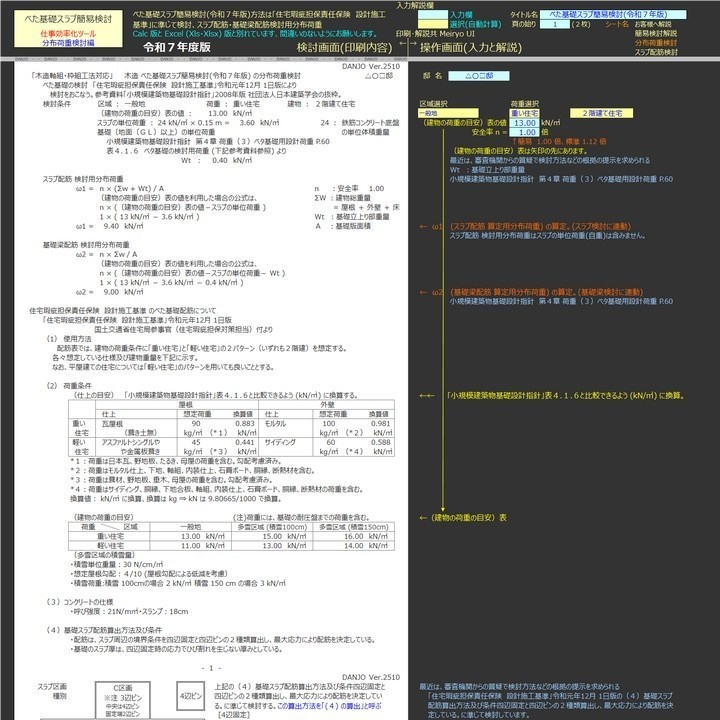Open the 区域選択 dropdown showing 一般地
Image resolution: width=720 pixels, height=720 pixels.
click(x=448, y=113)
